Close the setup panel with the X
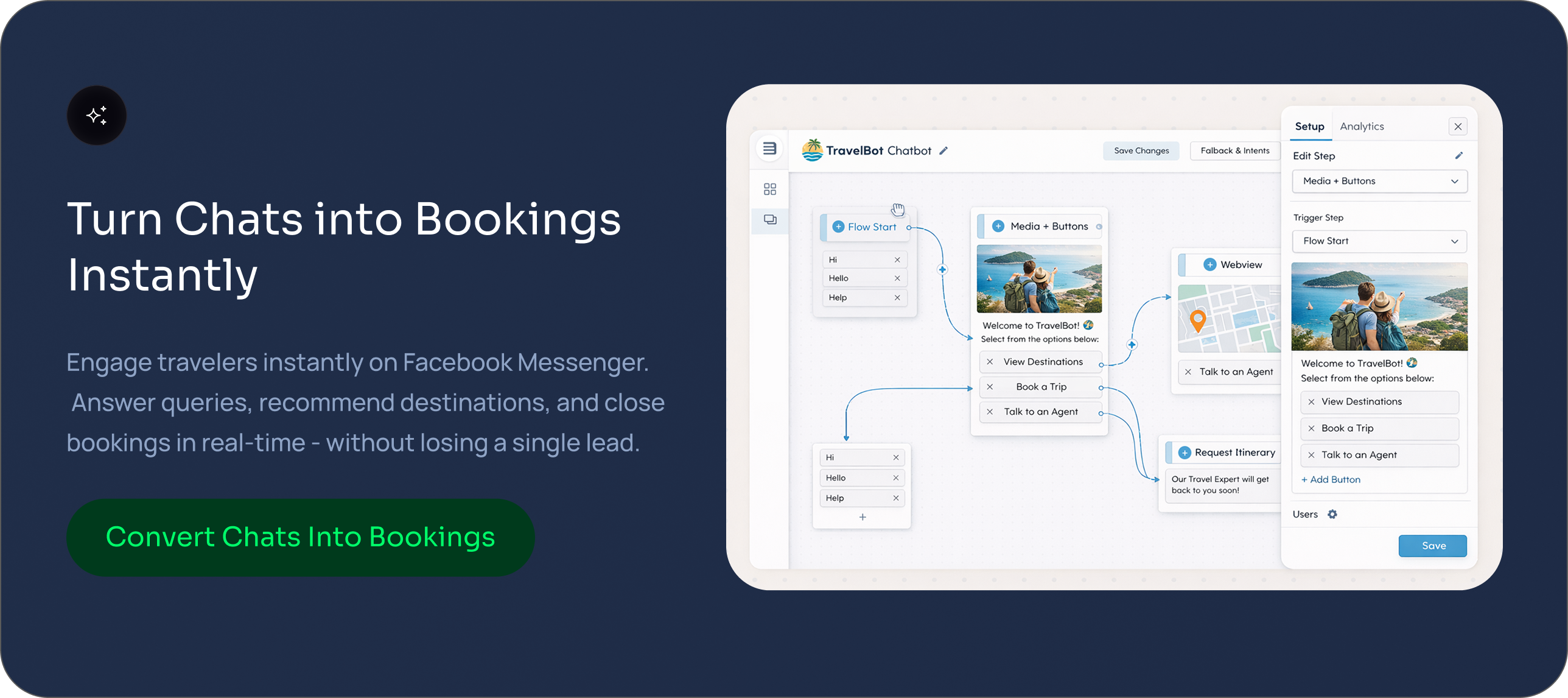The width and height of the screenshot is (1568, 698). pos(1458,127)
